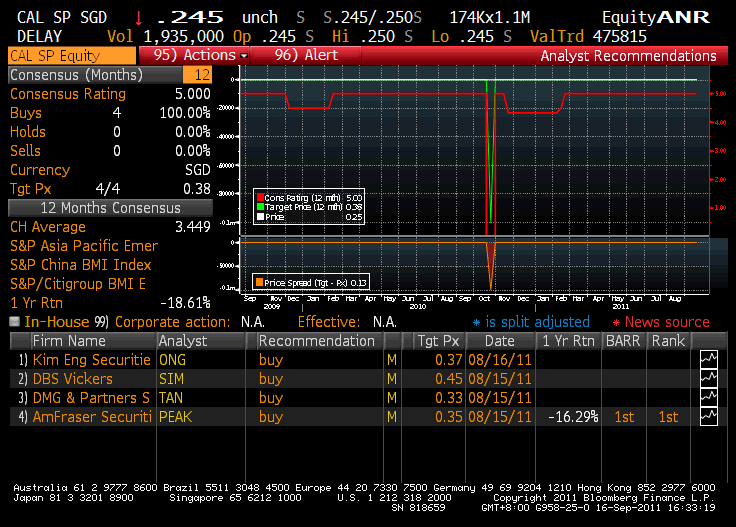Image resolution: width=736 pixels, height=527 pixels.
Task: Select the green Target Price legend swatch
Action: point(260,207)
